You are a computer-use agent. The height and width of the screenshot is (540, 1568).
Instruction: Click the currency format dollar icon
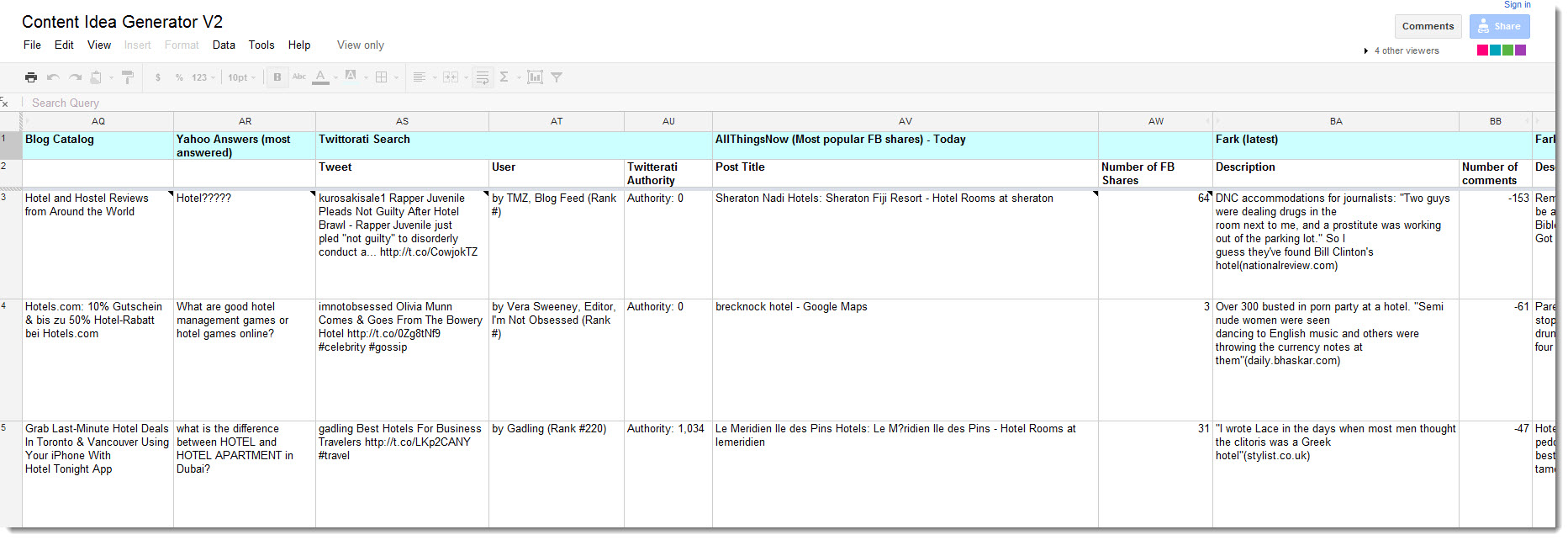click(x=158, y=77)
